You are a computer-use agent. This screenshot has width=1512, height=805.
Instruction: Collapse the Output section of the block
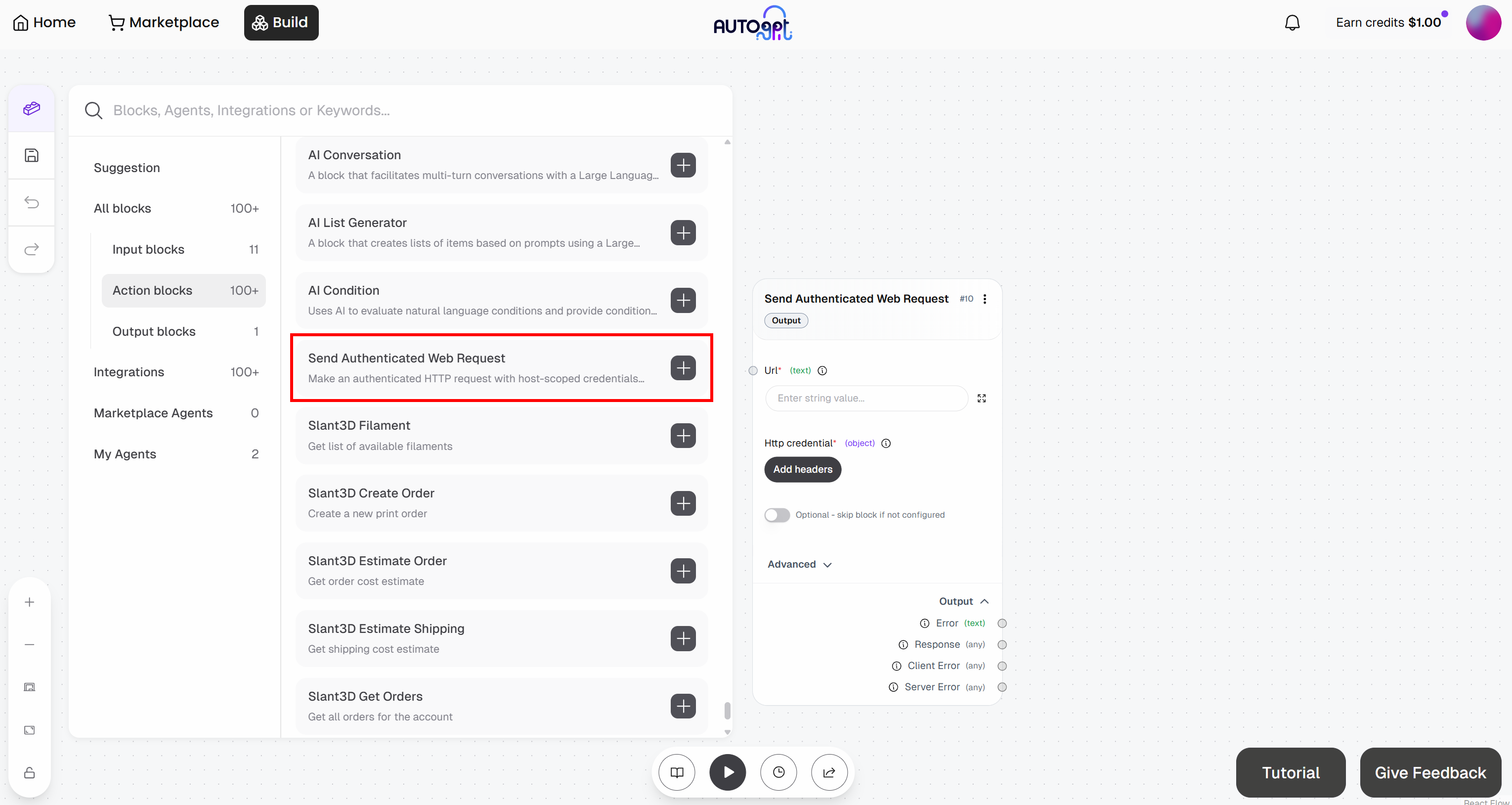[964, 601]
